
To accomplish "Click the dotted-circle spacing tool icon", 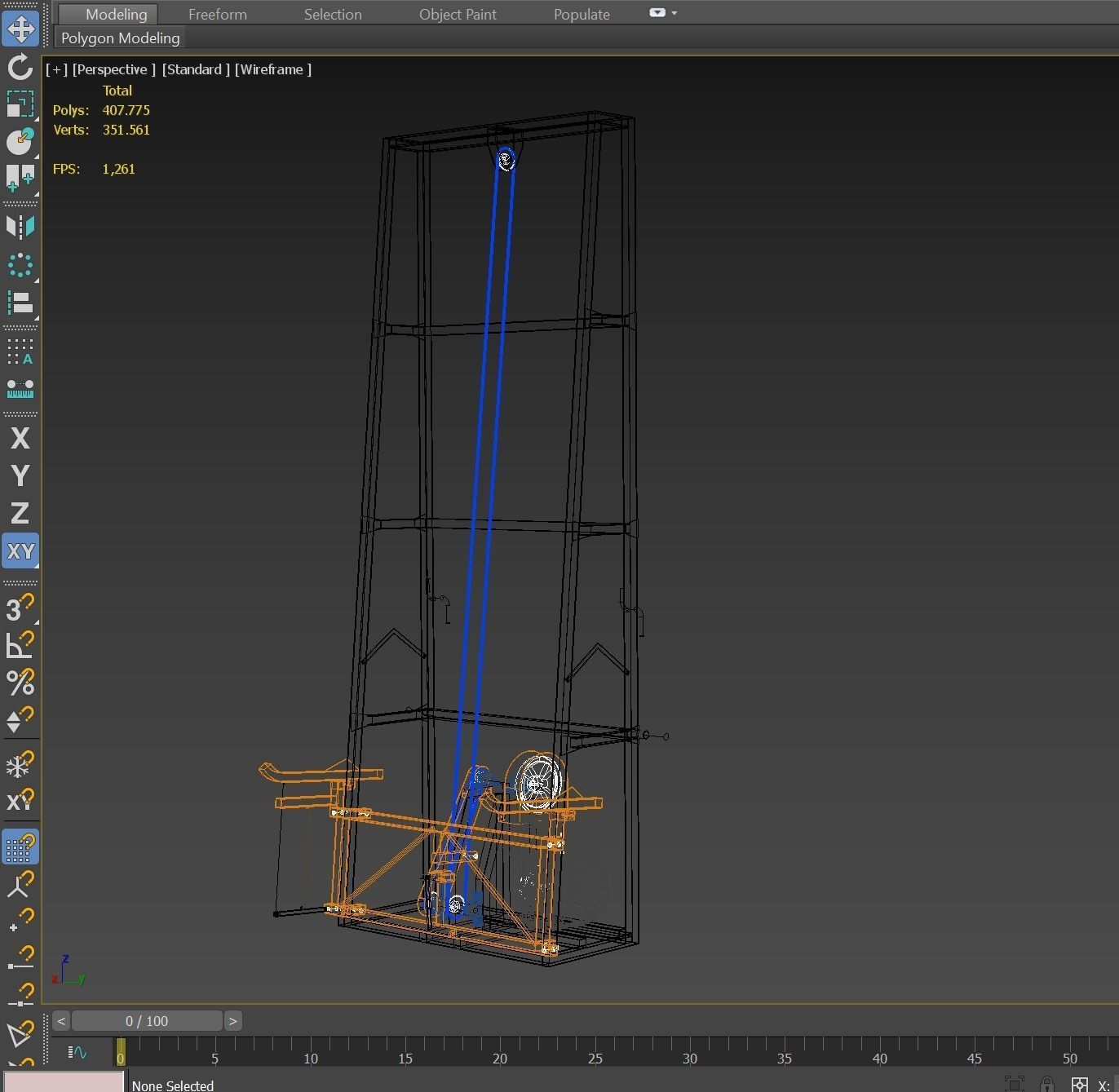I will (x=20, y=265).
